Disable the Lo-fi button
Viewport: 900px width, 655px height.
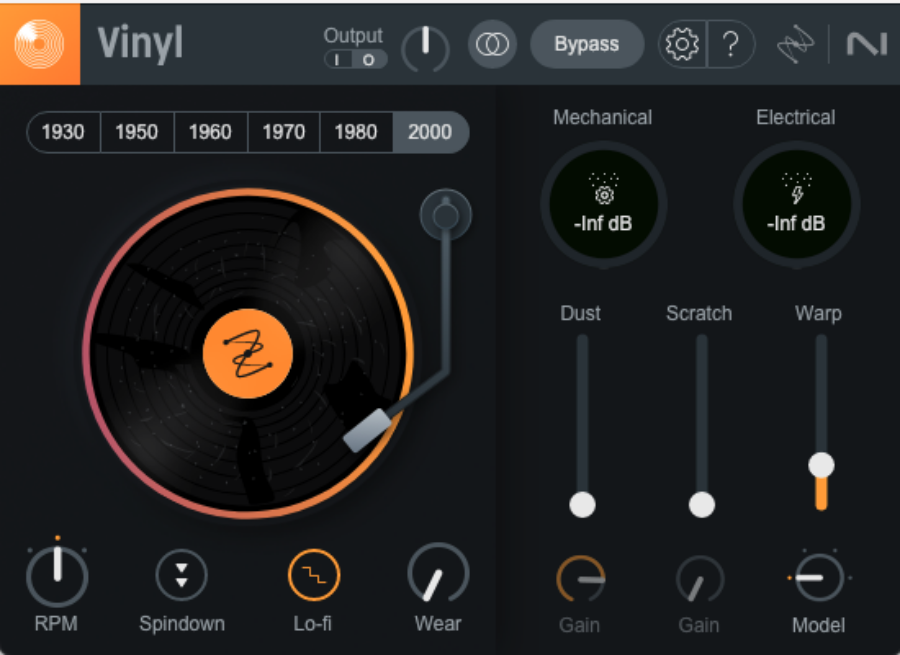click(x=313, y=575)
